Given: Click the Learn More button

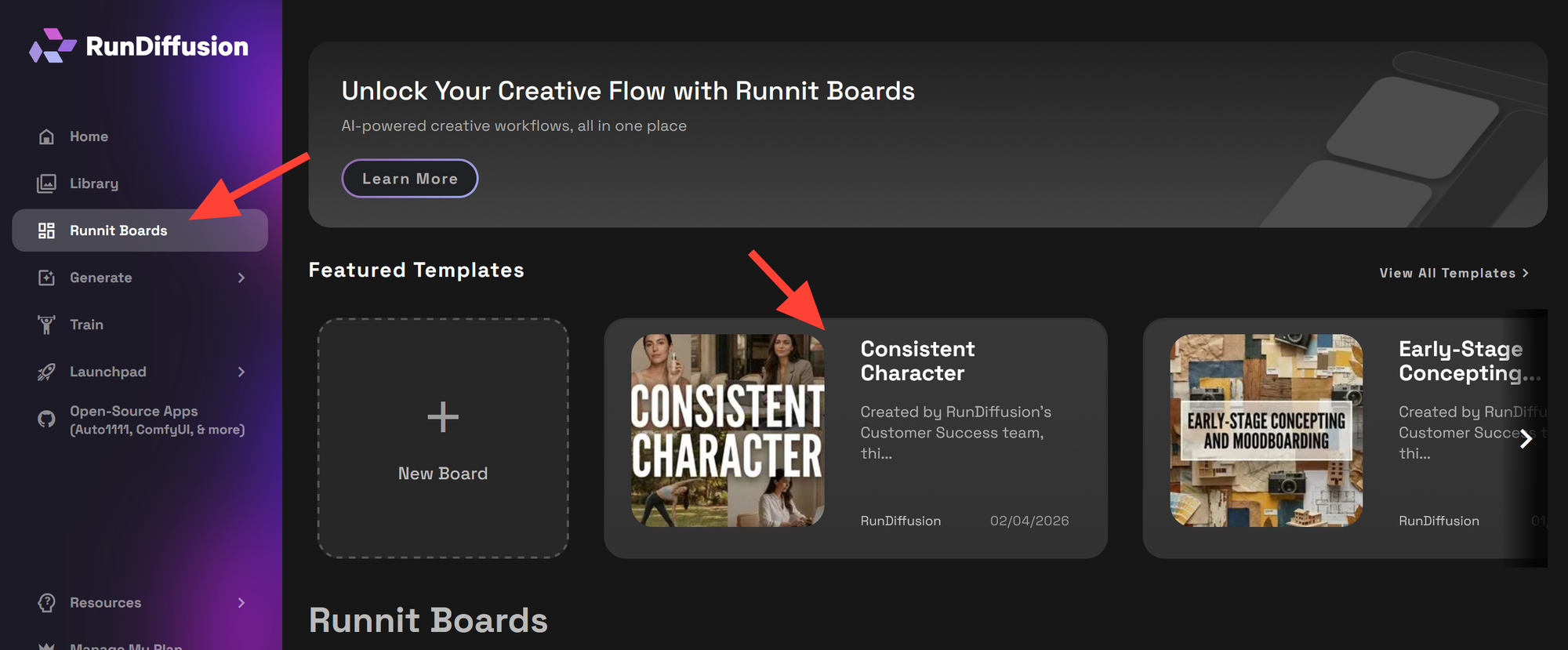Looking at the screenshot, I should point(410,179).
